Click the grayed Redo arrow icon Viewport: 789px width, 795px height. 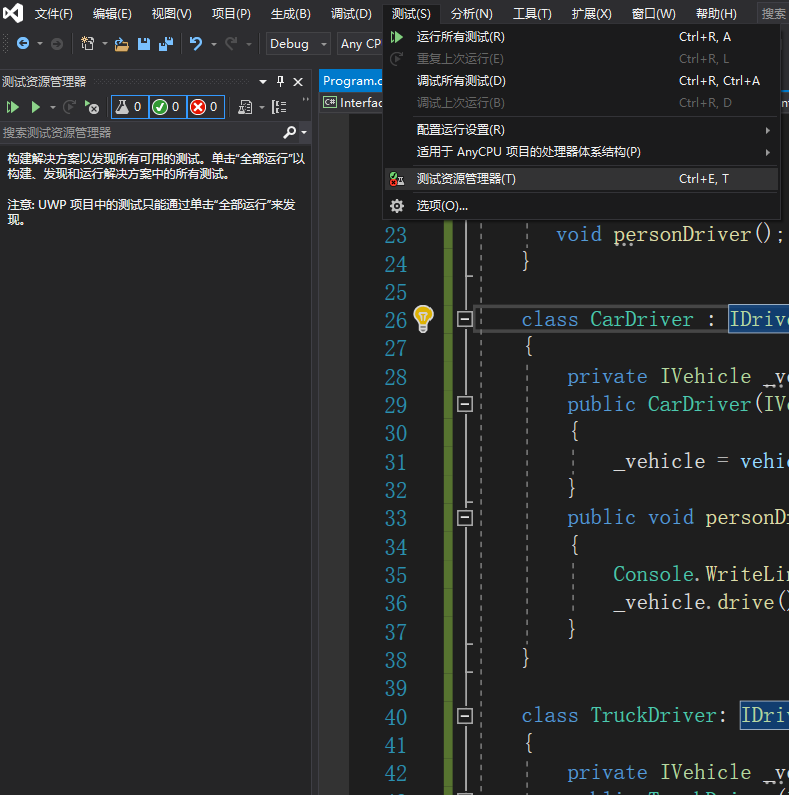tap(231, 44)
